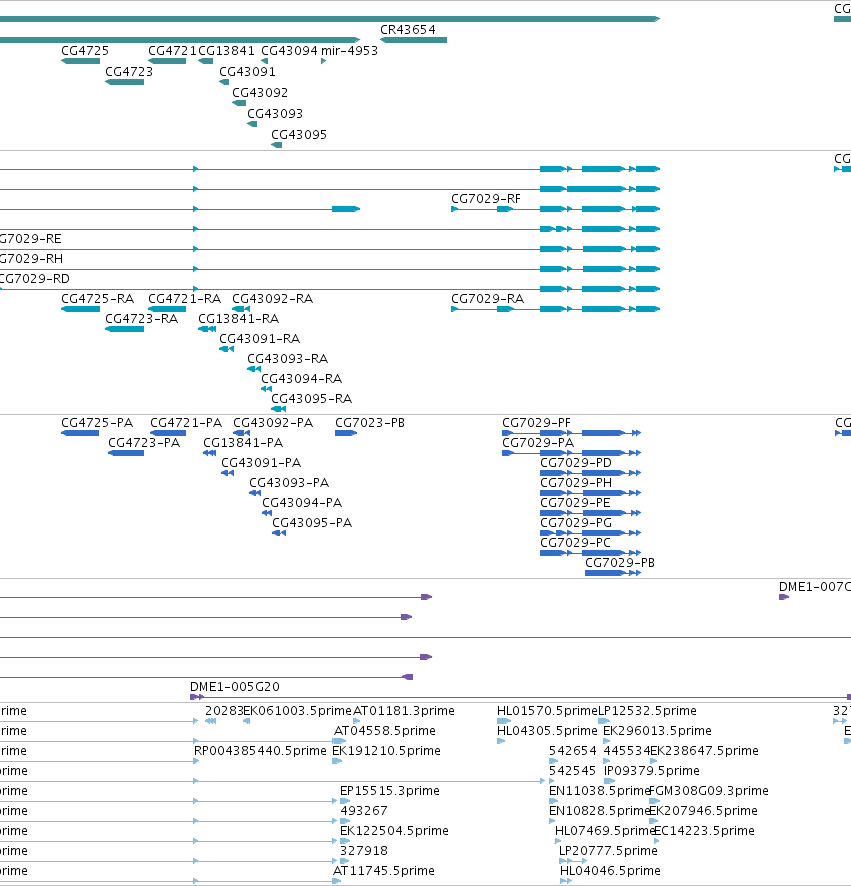Screen dimensions: 851x886
Task: Select the CG7029-PG protein label
Action: click(576, 523)
